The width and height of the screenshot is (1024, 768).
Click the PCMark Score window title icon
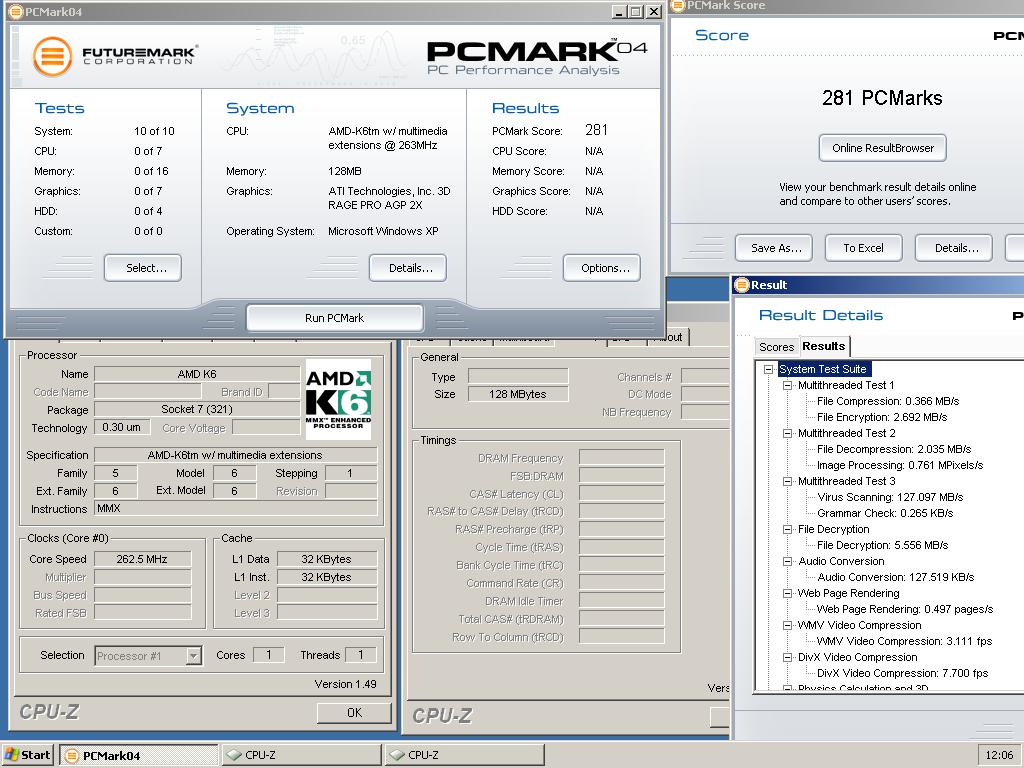click(677, 6)
